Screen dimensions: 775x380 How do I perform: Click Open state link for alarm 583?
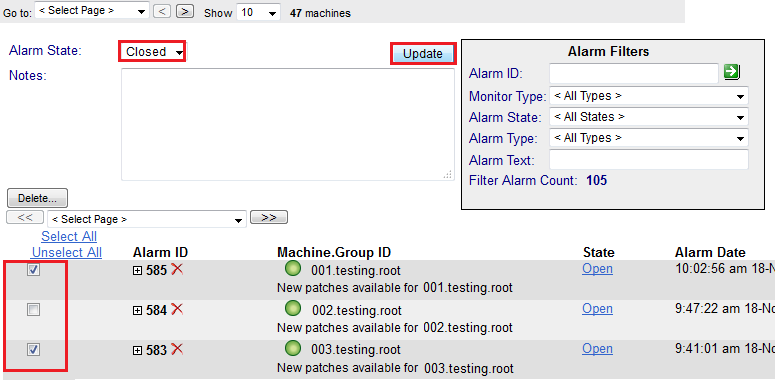pyautogui.click(x=597, y=349)
